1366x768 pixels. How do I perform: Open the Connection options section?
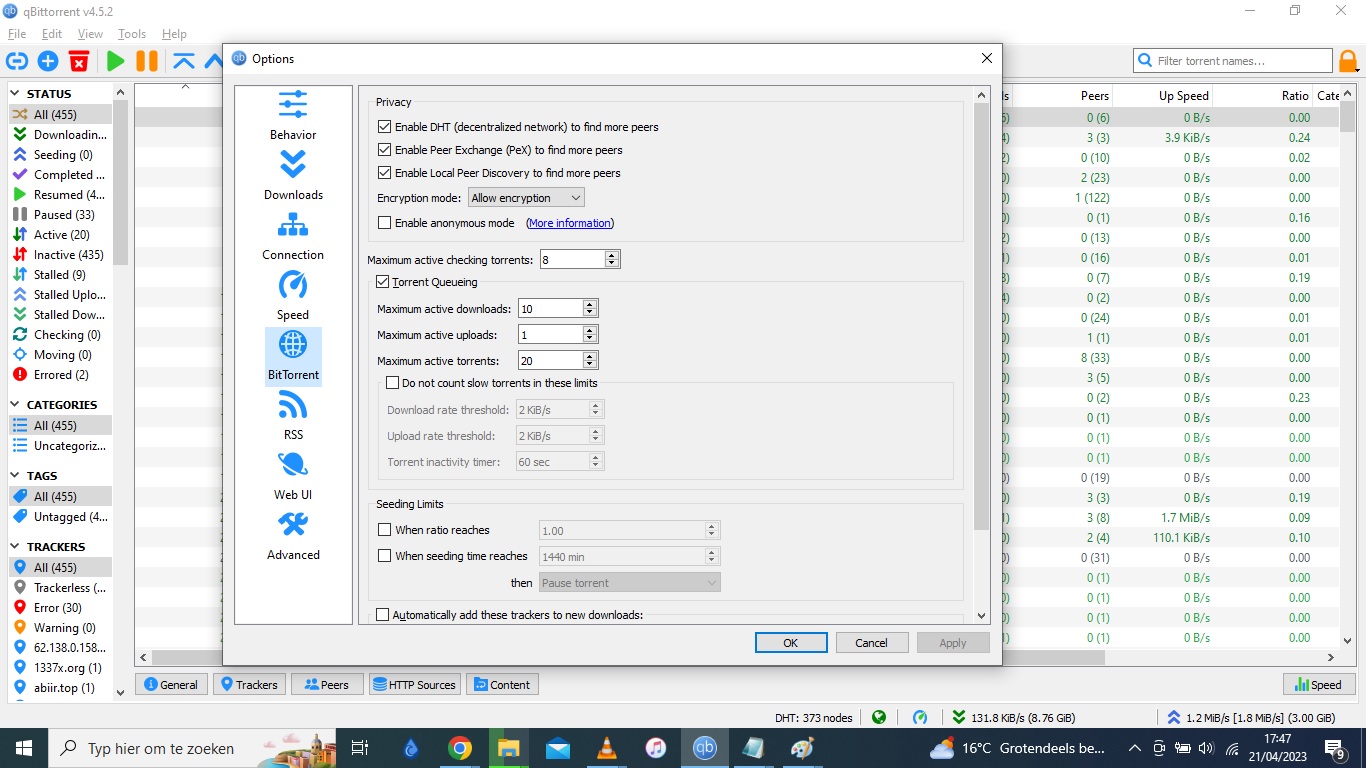click(x=293, y=236)
